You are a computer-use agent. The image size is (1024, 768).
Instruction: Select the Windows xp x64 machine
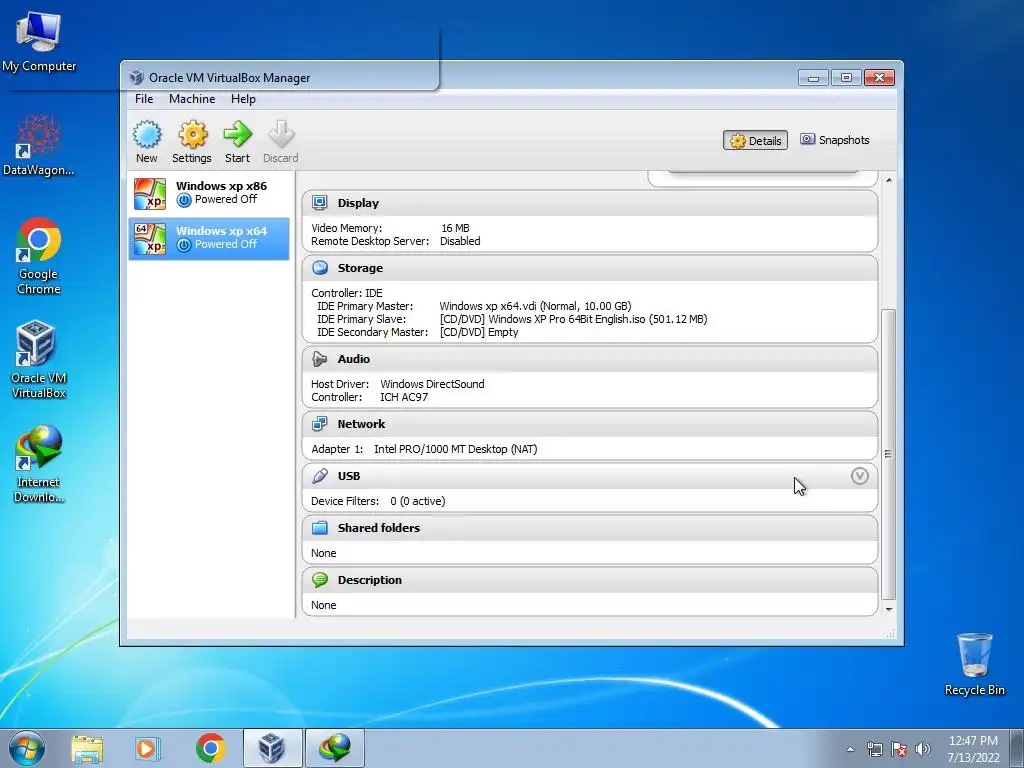pyautogui.click(x=209, y=239)
